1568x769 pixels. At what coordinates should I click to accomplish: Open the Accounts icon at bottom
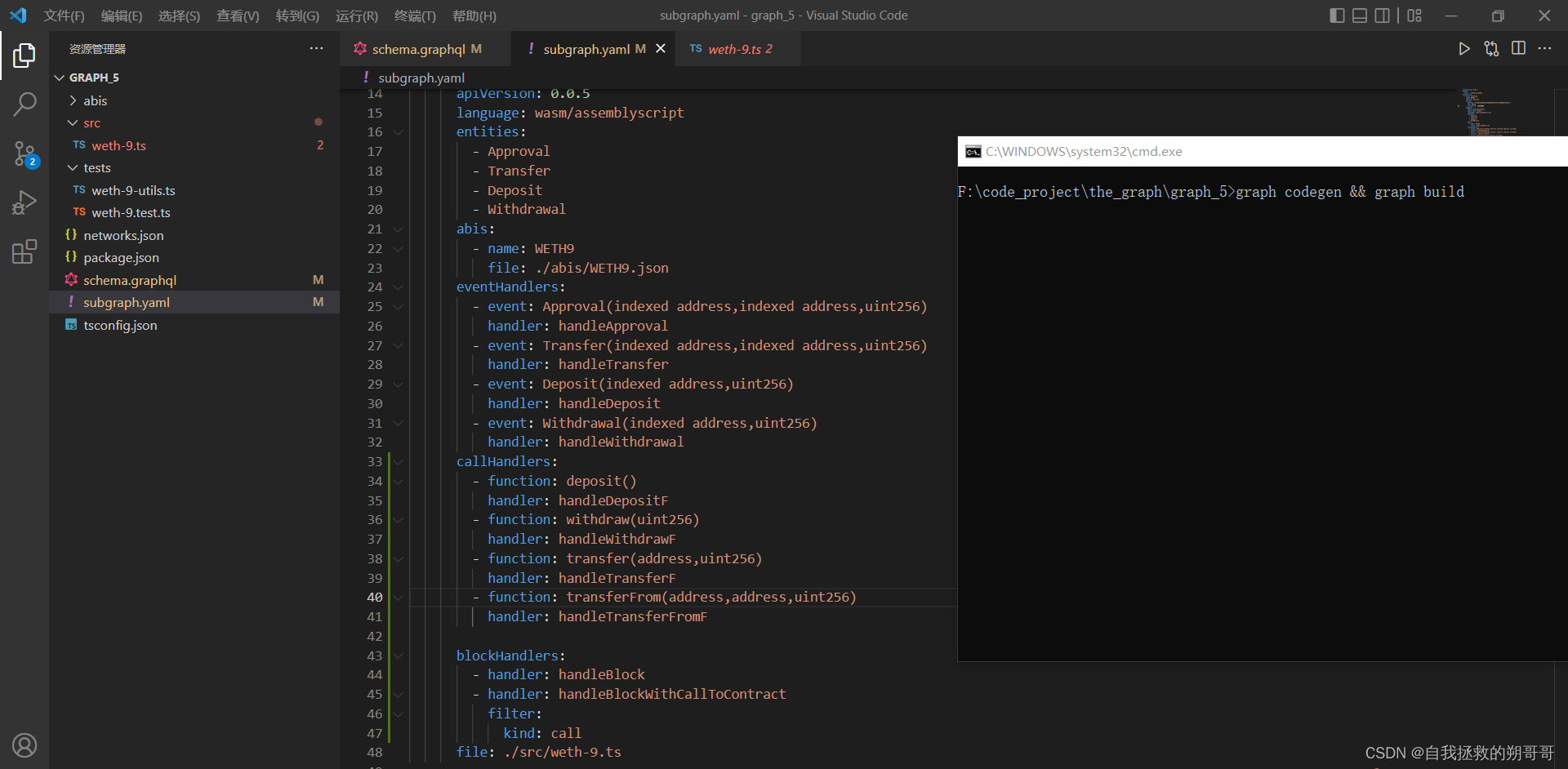[x=24, y=745]
